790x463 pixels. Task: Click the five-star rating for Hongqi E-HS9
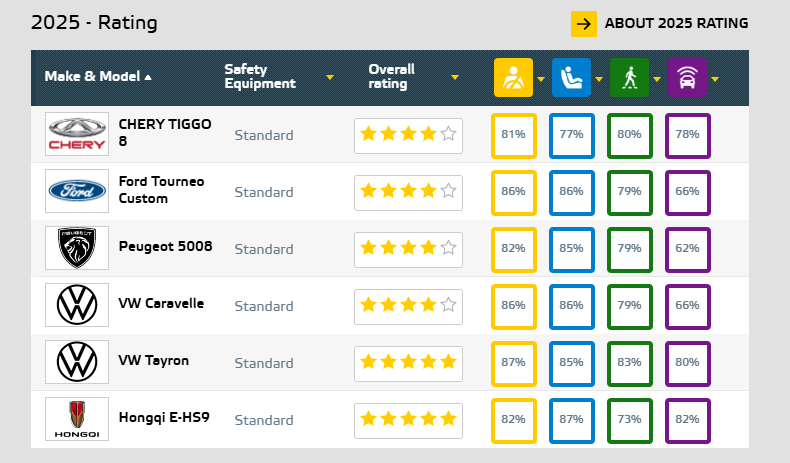click(x=408, y=420)
